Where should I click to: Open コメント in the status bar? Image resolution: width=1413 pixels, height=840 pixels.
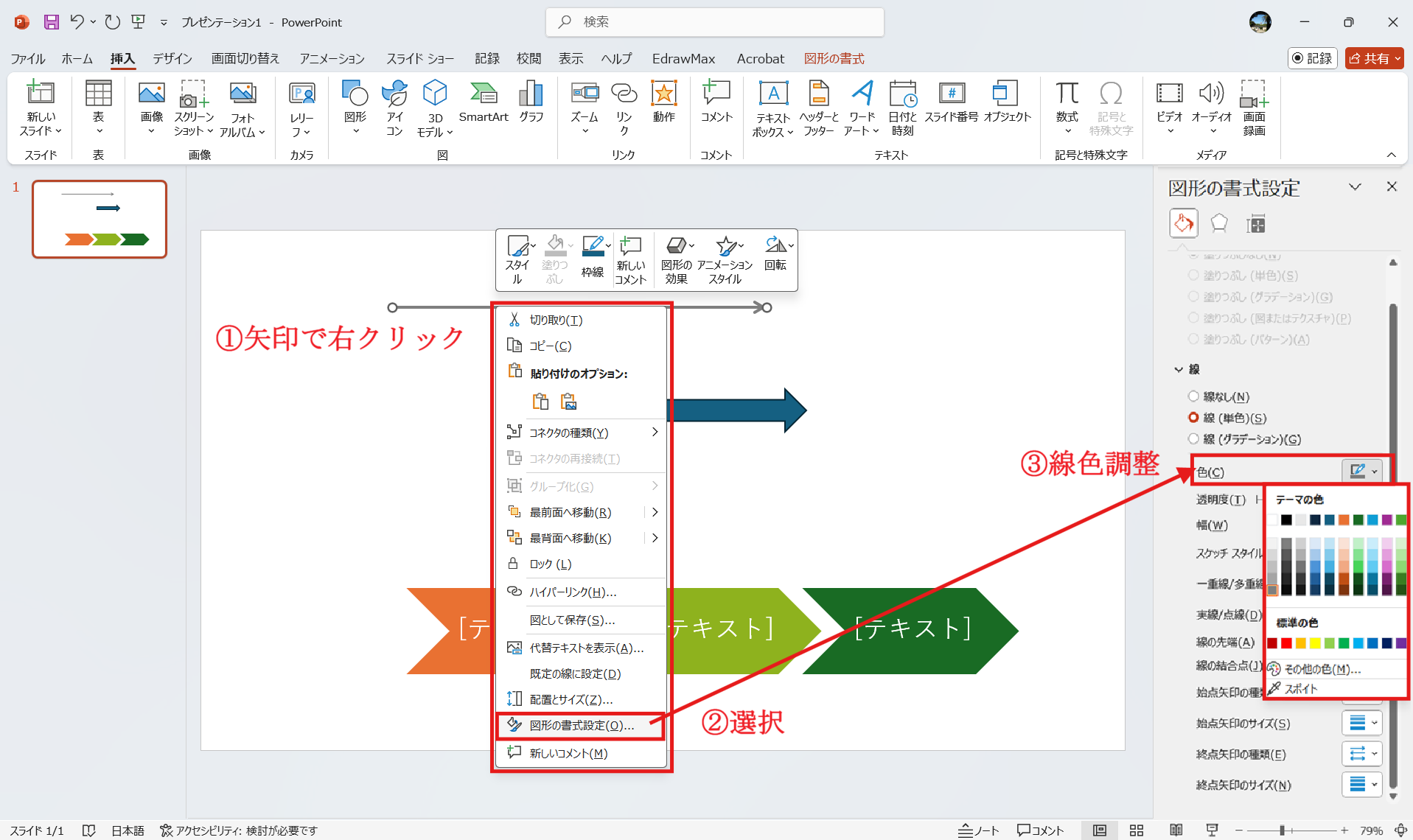tap(1040, 830)
